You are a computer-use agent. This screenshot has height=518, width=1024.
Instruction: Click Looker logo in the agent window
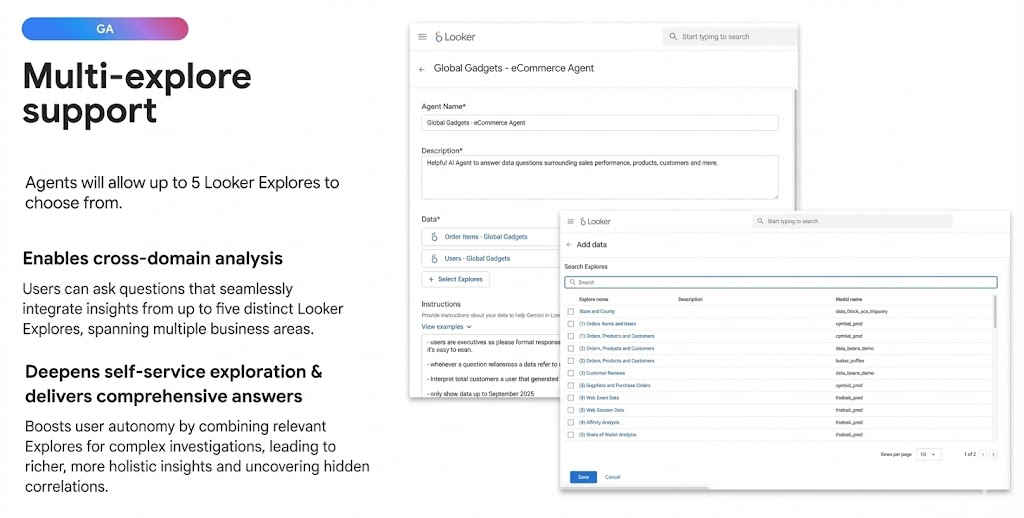[455, 37]
